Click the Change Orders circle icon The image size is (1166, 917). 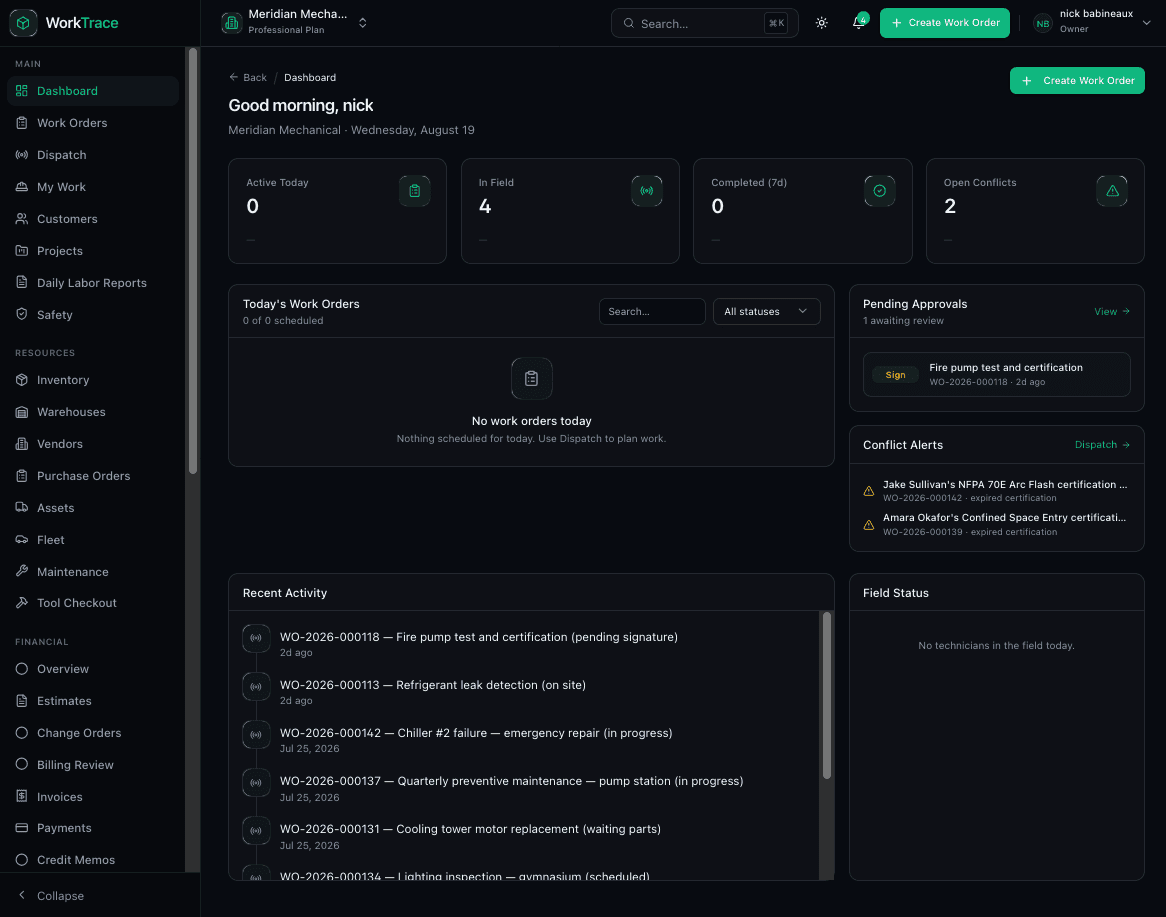pos(22,733)
